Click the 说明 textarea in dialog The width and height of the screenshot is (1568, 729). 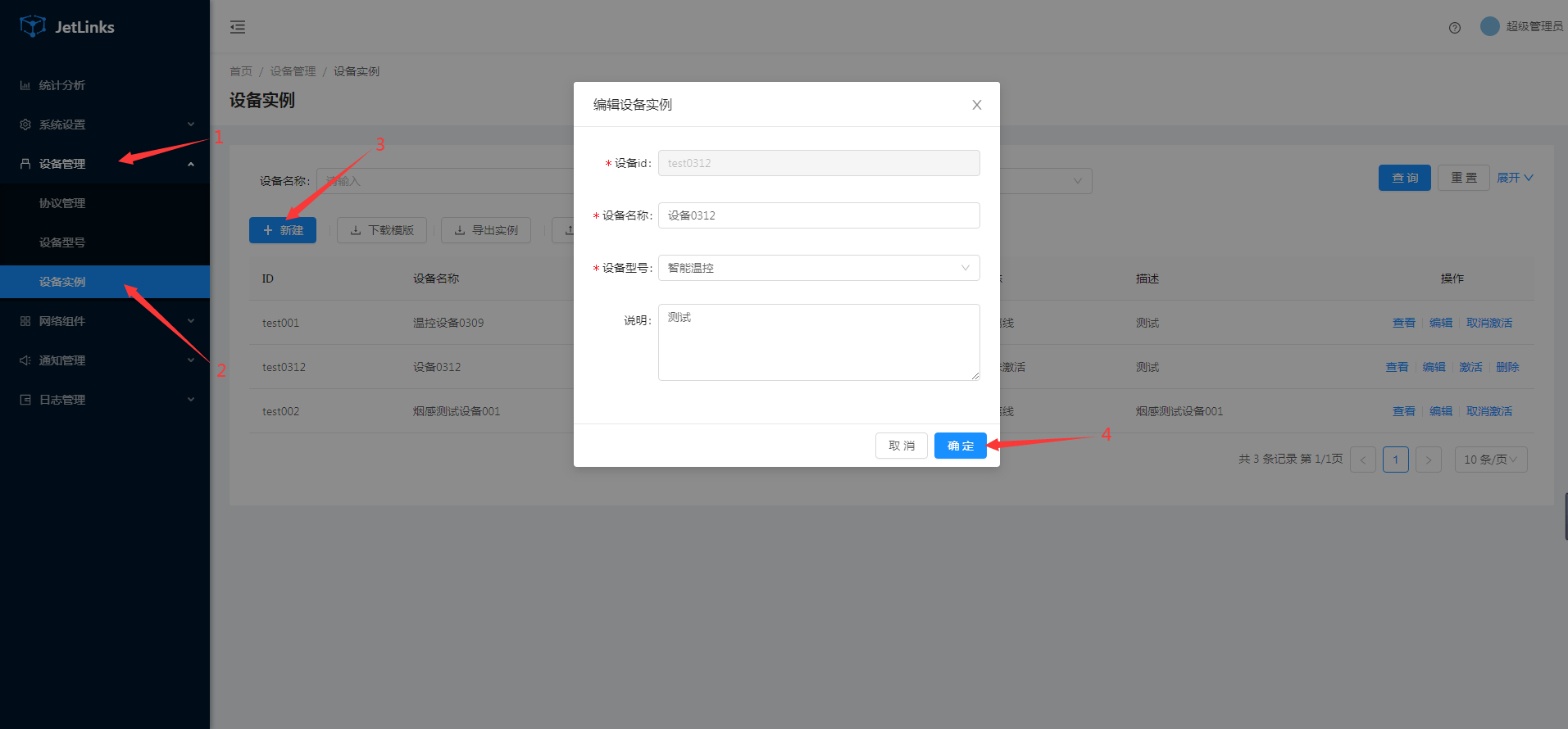818,342
